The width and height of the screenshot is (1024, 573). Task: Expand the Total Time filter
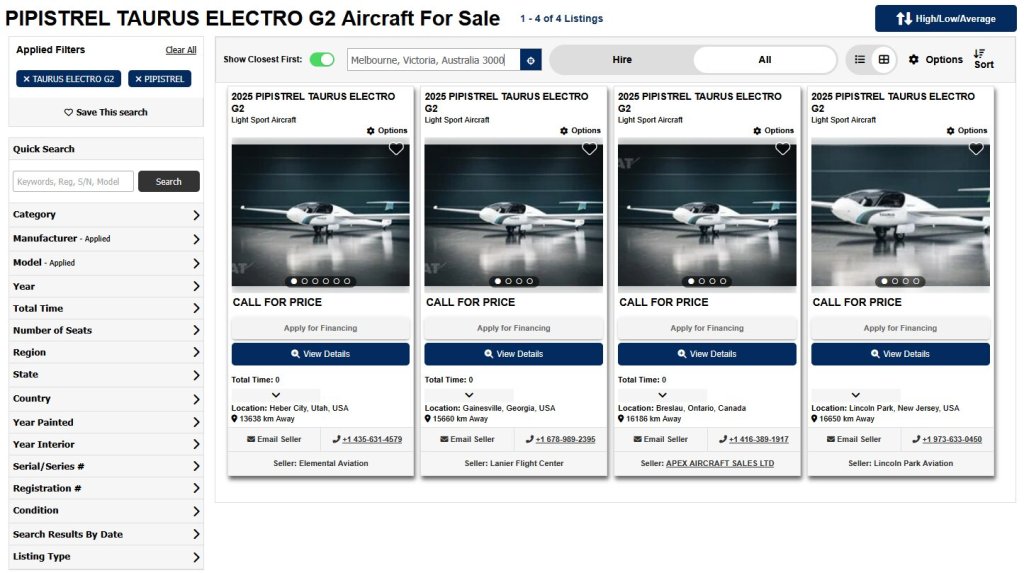(105, 309)
